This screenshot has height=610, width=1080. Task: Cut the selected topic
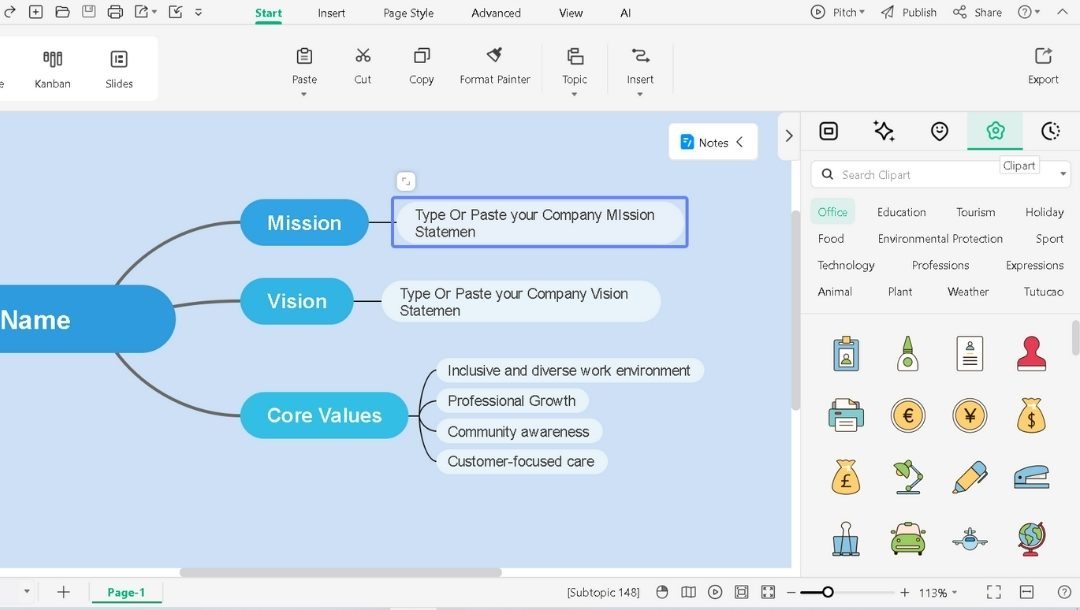pos(362,65)
